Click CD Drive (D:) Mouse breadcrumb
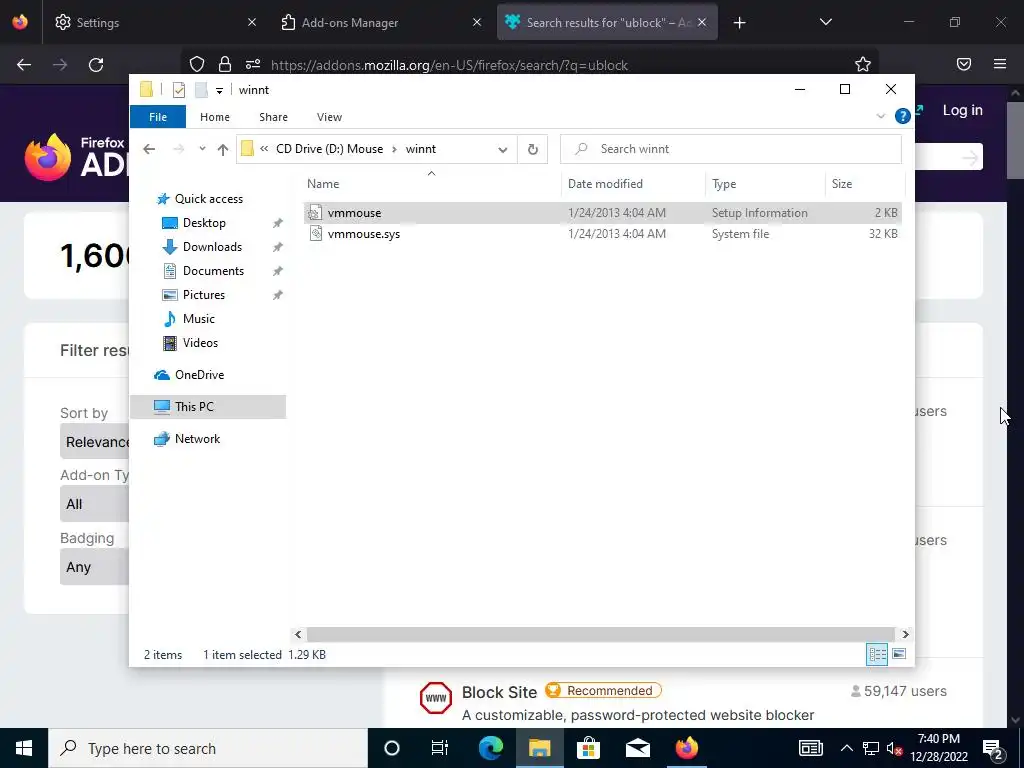 click(x=329, y=149)
